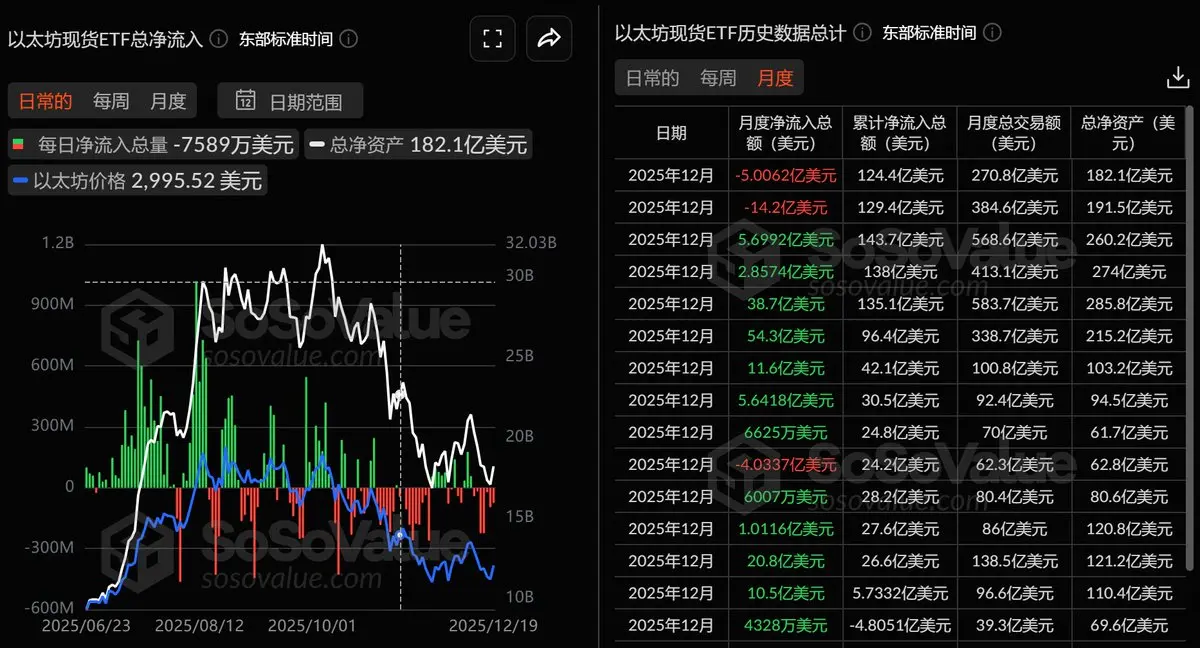
Task: Toggle the 每日净流入总量 legend series
Action: coord(153,144)
